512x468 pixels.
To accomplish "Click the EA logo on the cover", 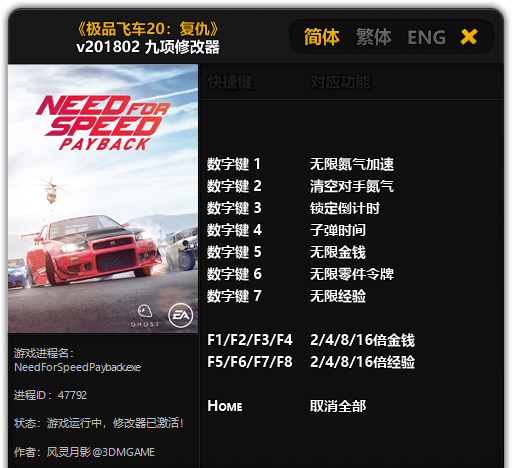I will click(181, 315).
